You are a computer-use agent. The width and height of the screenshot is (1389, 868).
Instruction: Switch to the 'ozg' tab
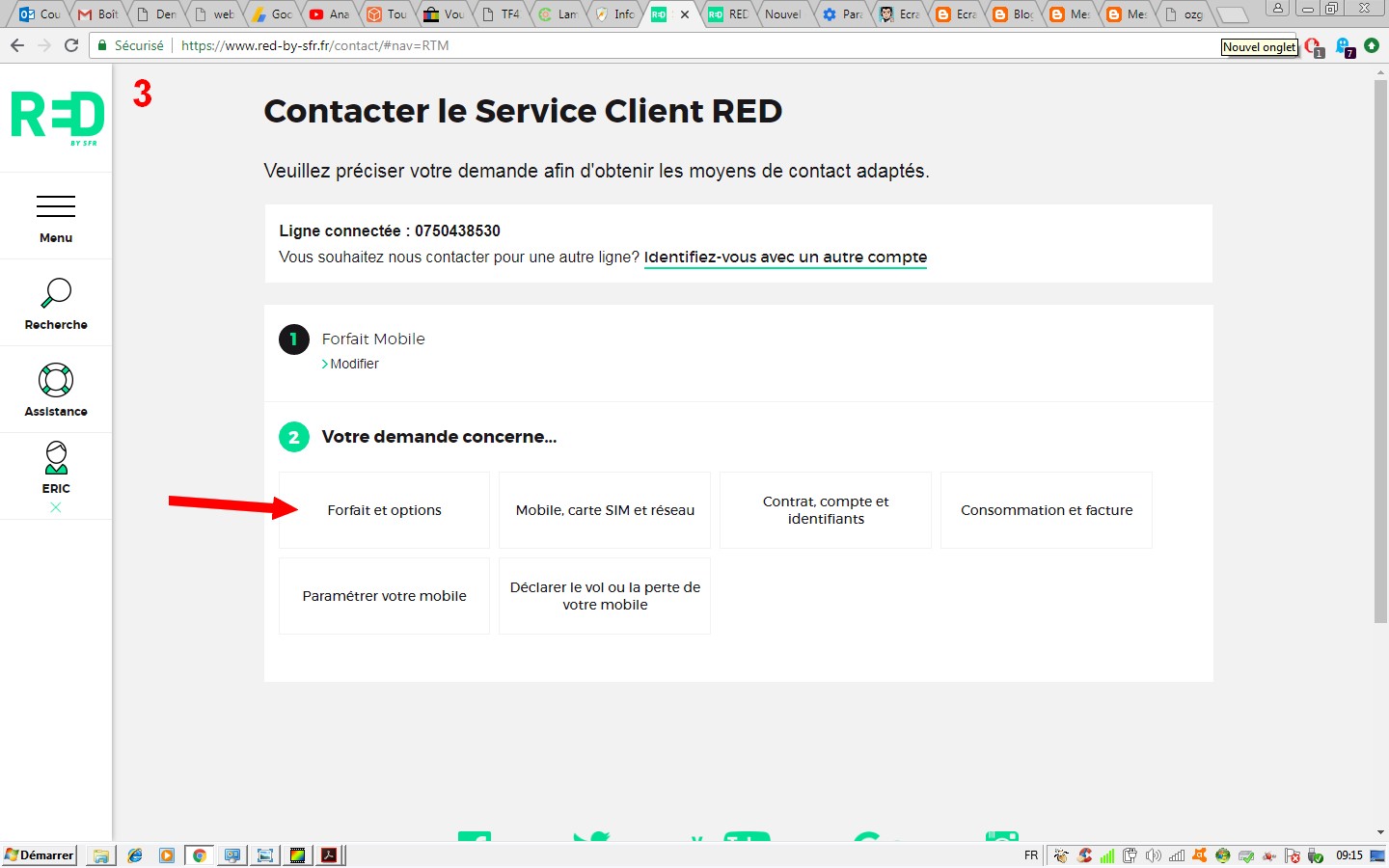[x=1184, y=14]
